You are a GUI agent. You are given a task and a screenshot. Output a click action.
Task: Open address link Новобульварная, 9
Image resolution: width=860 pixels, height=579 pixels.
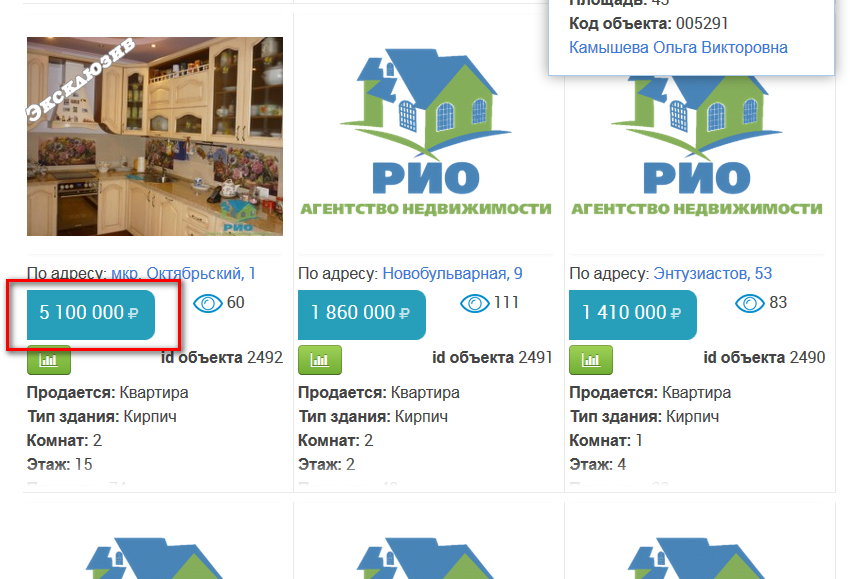(452, 273)
